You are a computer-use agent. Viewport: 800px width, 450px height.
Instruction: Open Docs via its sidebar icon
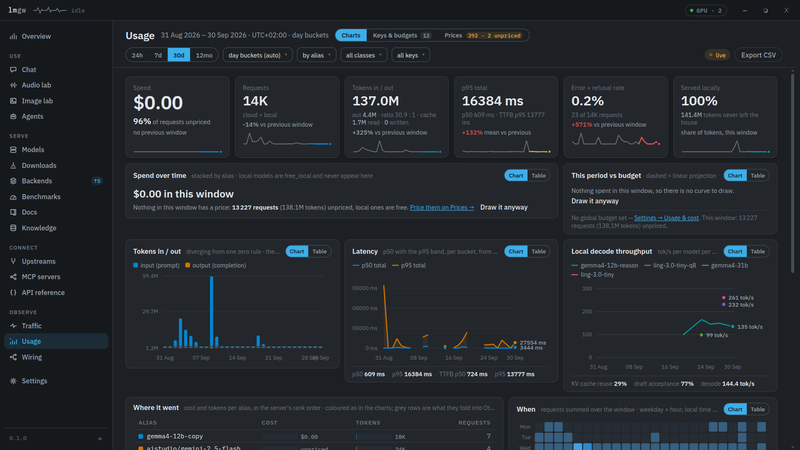pos(13,212)
